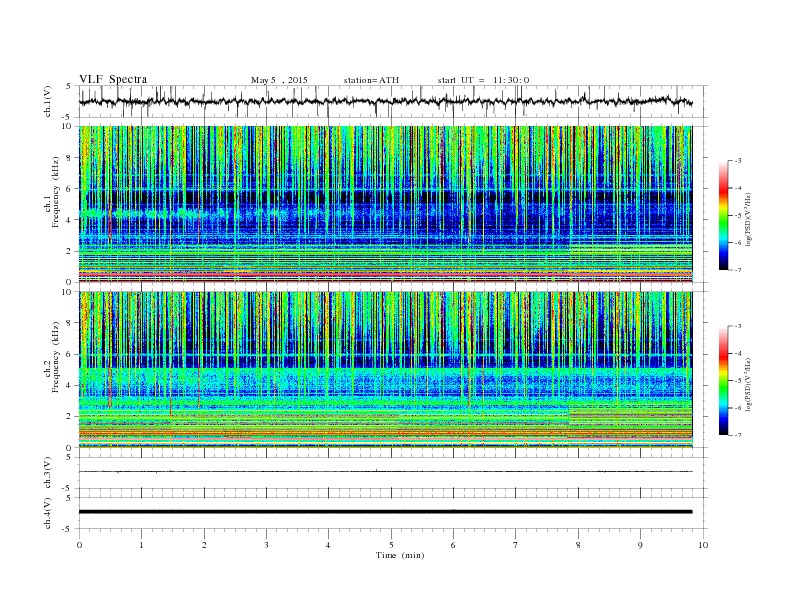Screen dimensions: 792x612
Task: Click the '5' upper tick on ch.3(V) axis
Action: pos(70,457)
